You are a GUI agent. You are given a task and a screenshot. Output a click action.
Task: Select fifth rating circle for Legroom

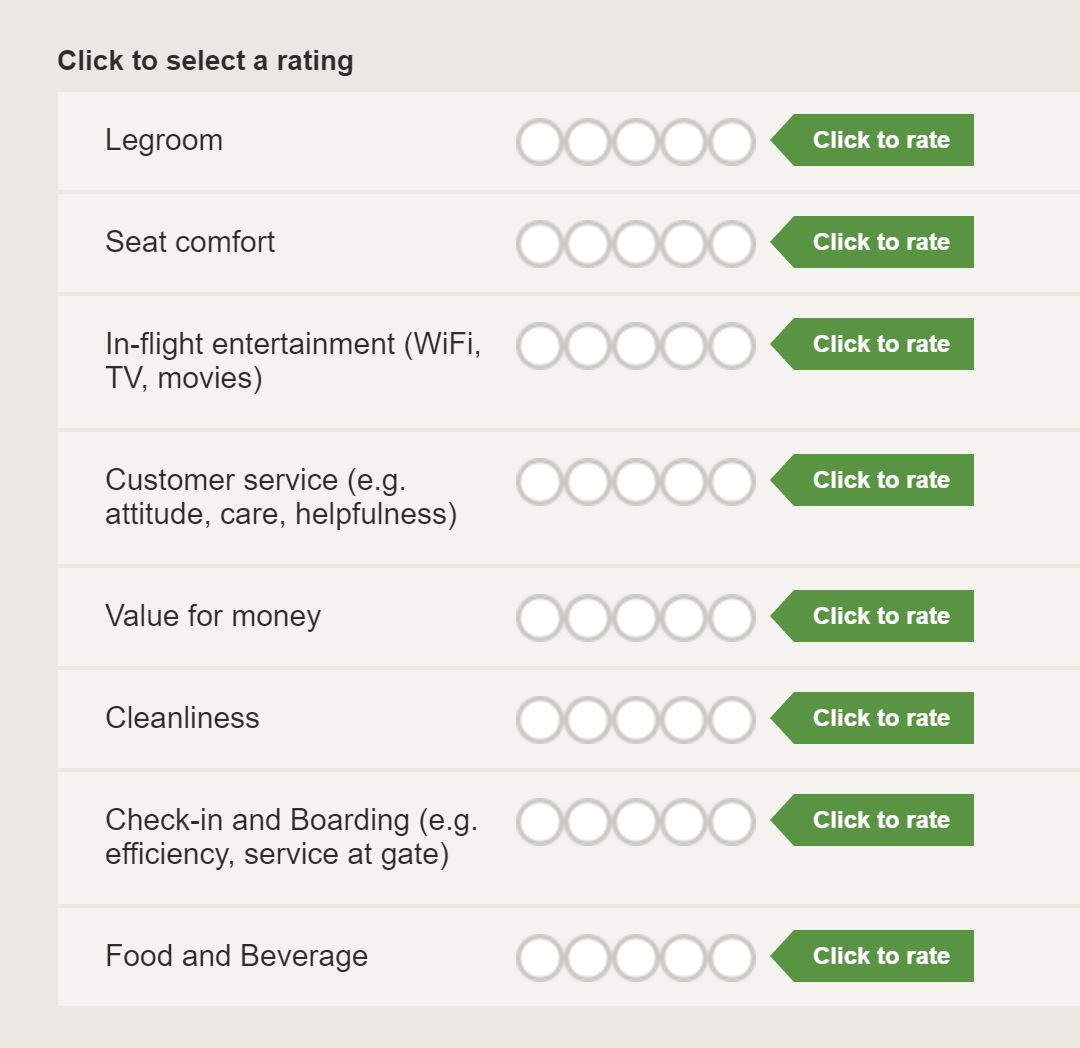click(x=732, y=142)
